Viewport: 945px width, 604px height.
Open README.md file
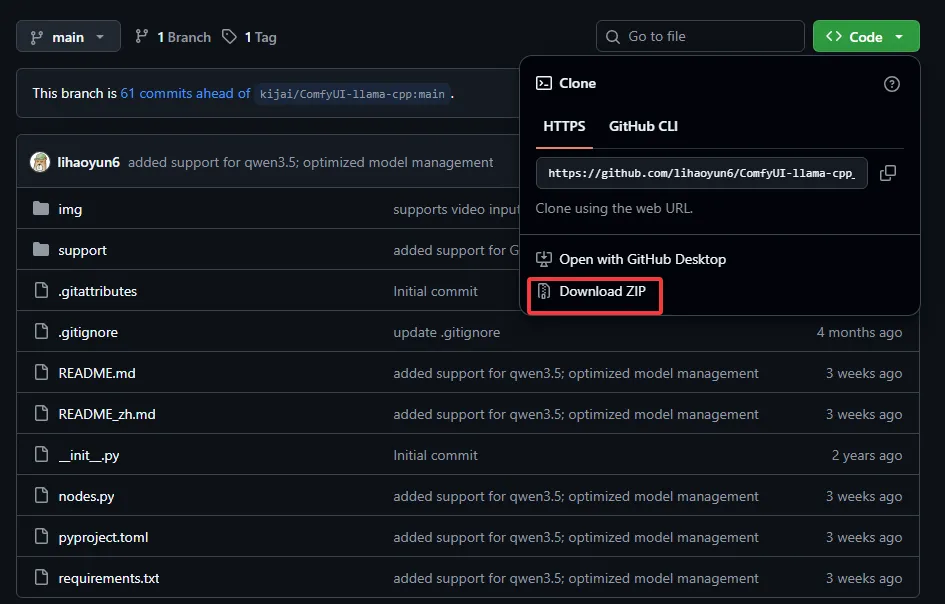coord(97,373)
